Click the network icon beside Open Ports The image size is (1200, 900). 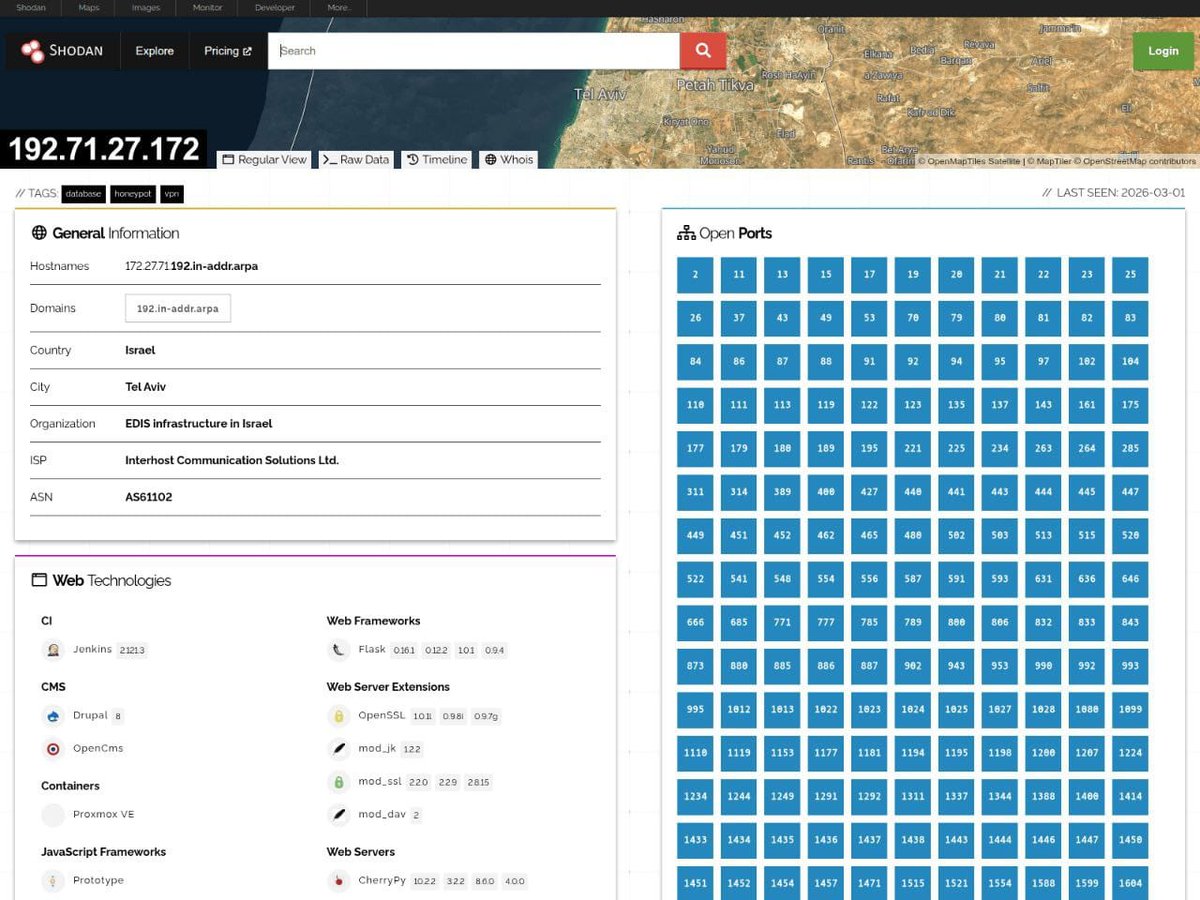coord(686,233)
